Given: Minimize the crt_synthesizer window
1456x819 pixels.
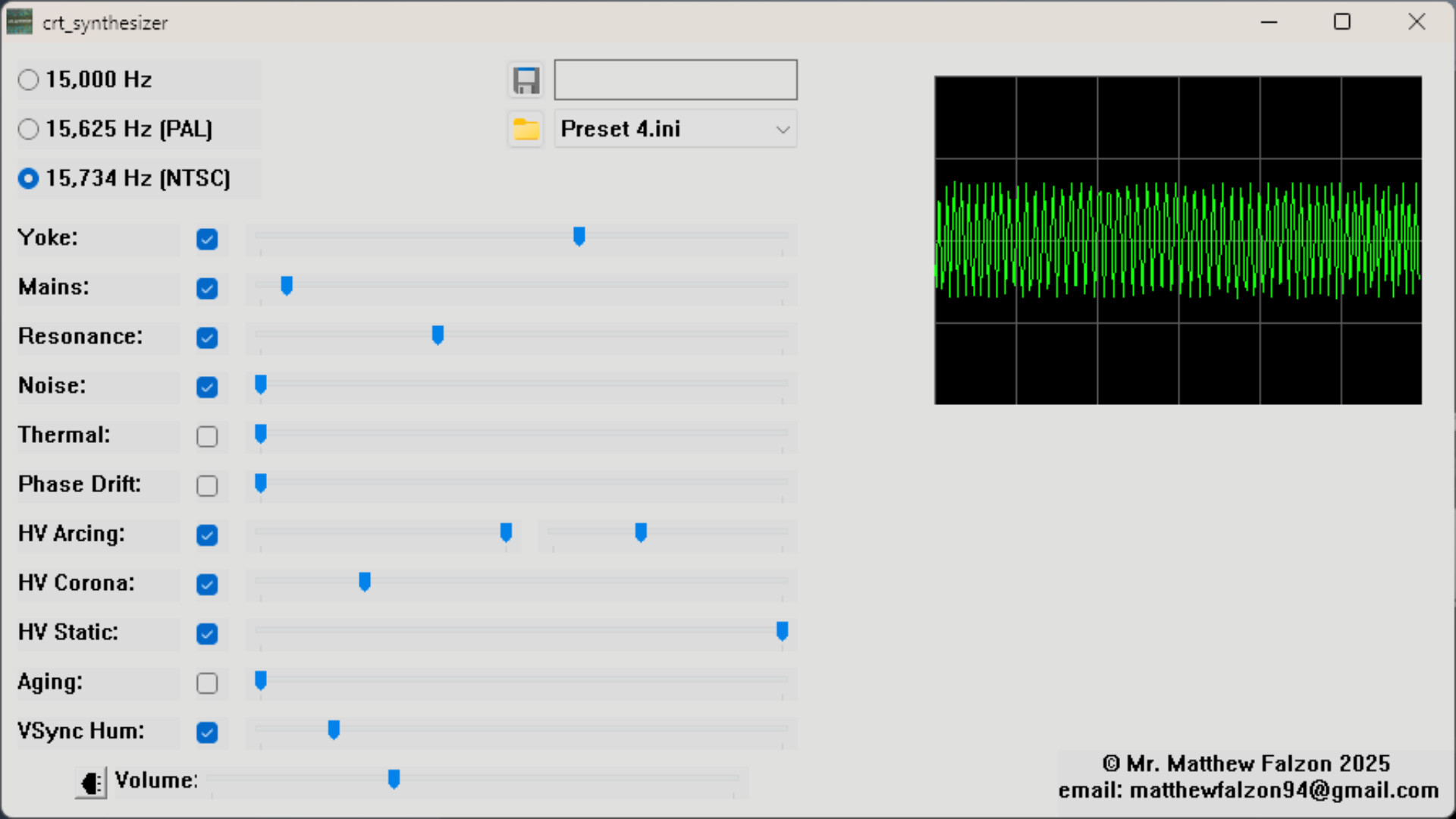Looking at the screenshot, I should click(x=1269, y=22).
